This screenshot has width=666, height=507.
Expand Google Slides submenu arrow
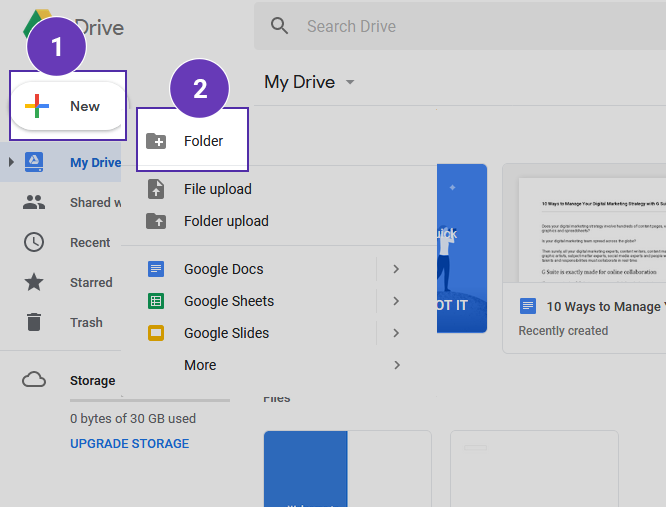396,333
